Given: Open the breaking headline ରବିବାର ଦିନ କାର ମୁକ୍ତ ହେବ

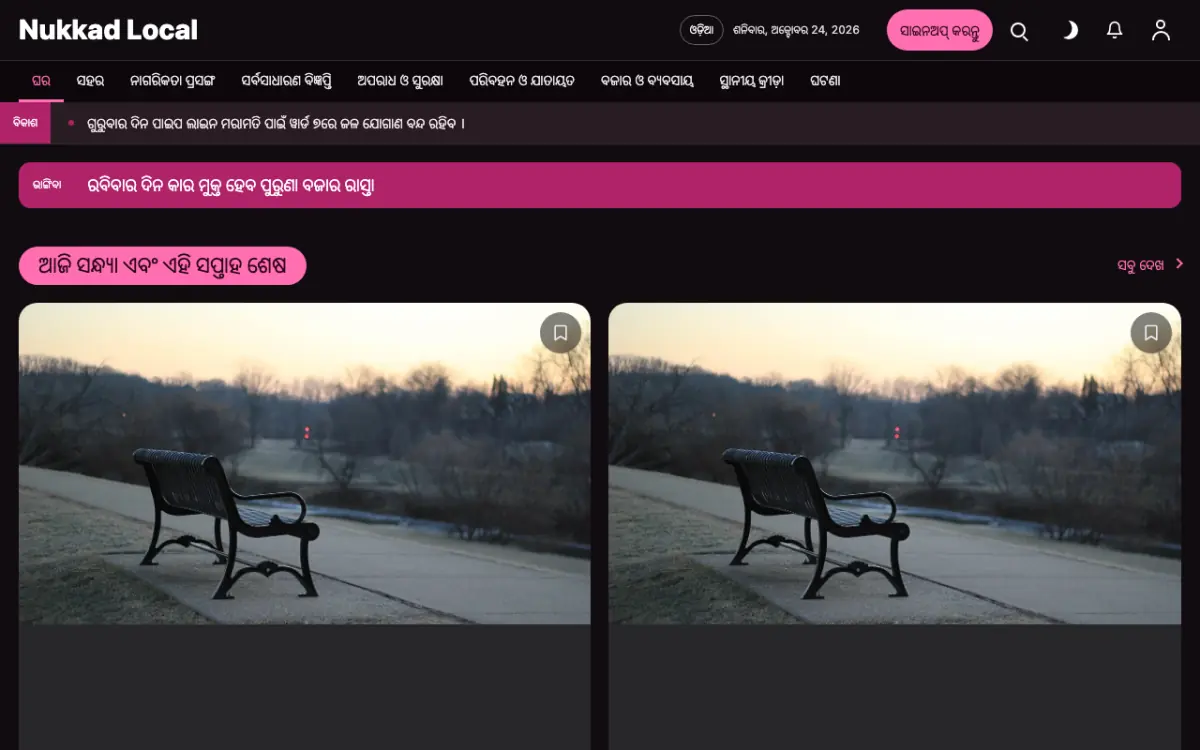Looking at the screenshot, I should click(231, 185).
